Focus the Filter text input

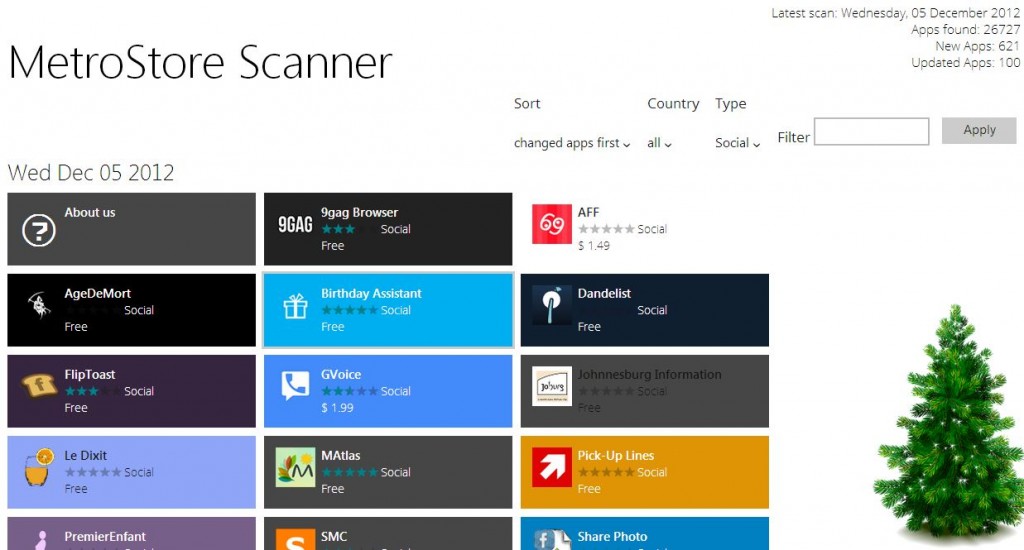point(871,131)
